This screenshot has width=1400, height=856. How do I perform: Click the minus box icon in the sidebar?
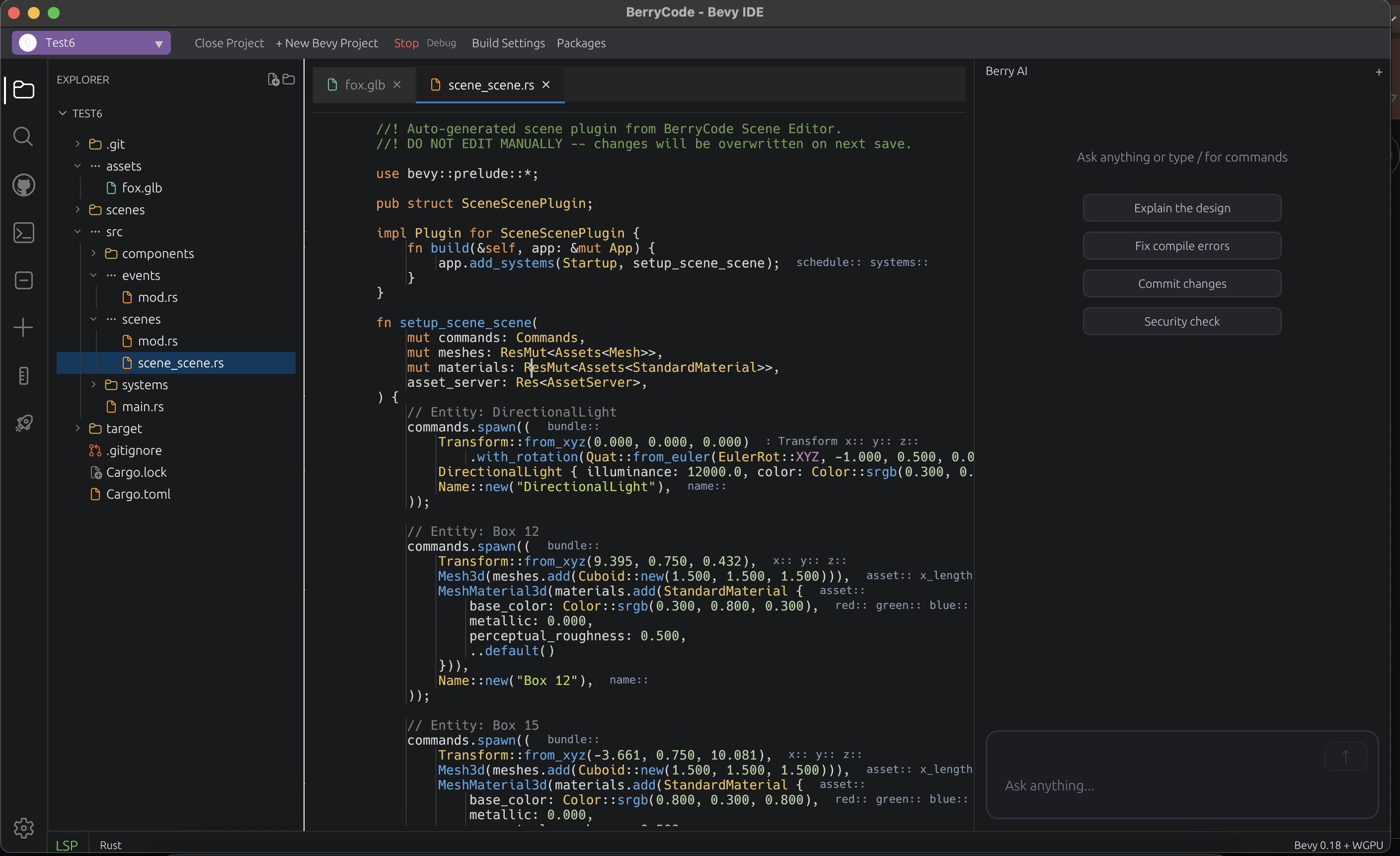coord(23,280)
